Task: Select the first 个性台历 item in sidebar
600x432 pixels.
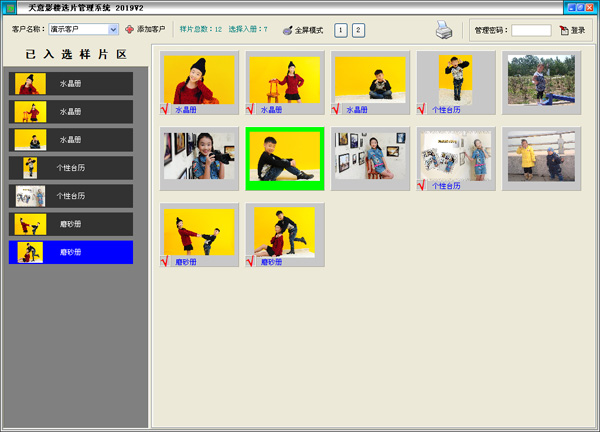Action: tap(70, 168)
